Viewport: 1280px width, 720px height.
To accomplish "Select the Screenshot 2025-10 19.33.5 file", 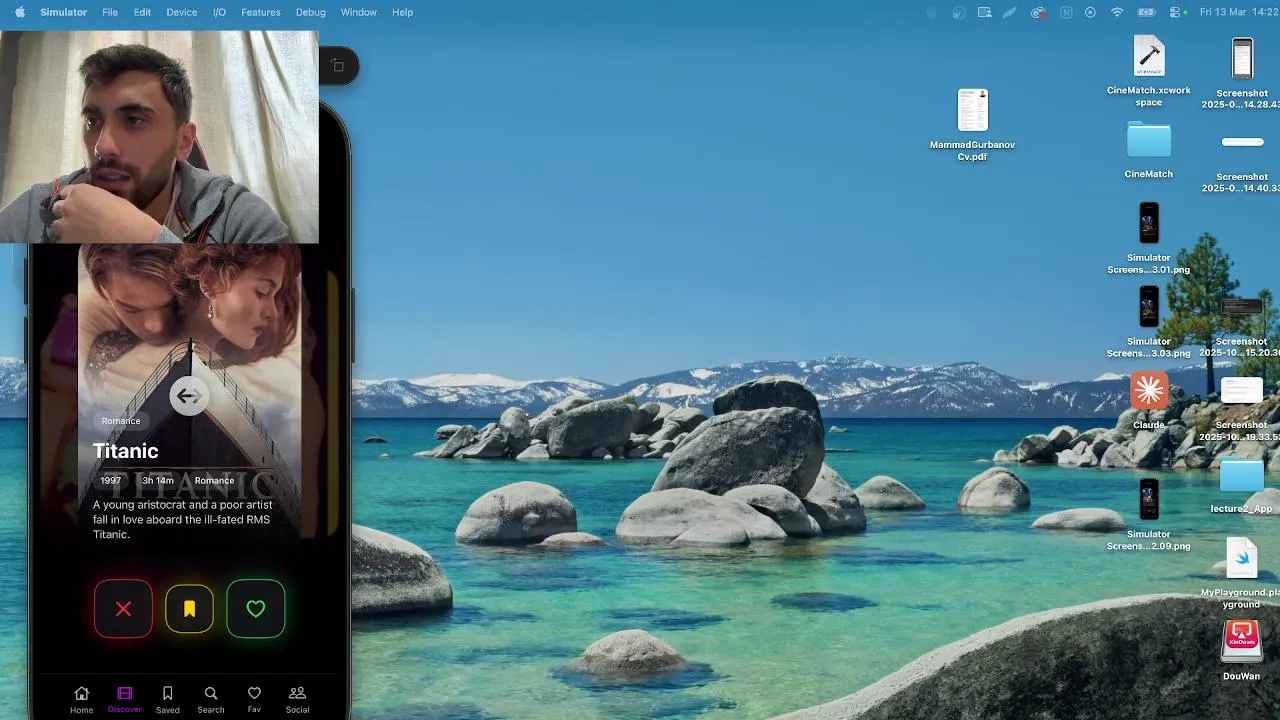I will (x=1242, y=408).
